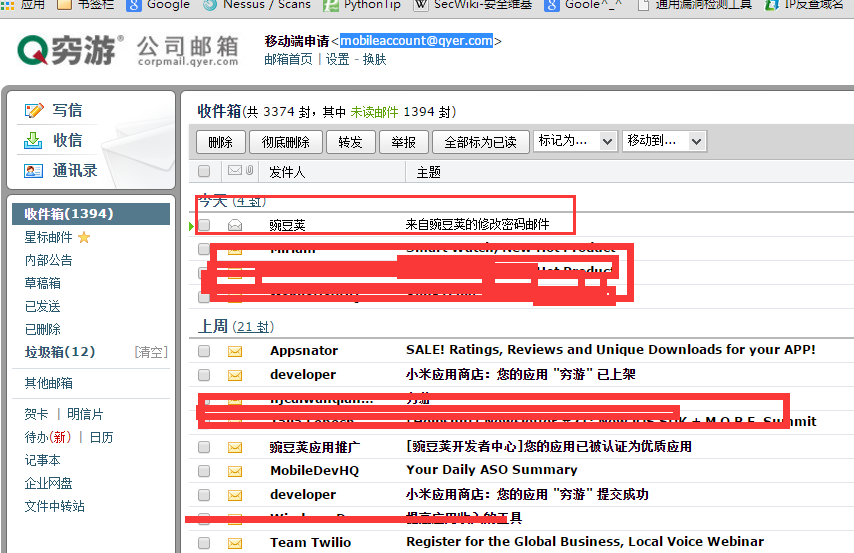Image resolution: width=854 pixels, height=553 pixels.
Task: Sort by 主题 column header
Action: [x=429, y=172]
